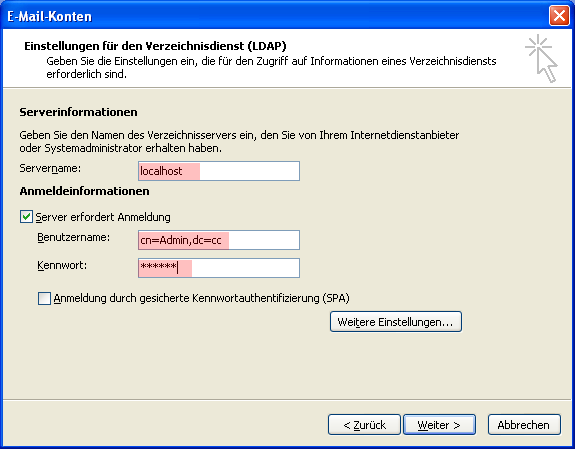Click the E-Mail-Konten title bar
Image resolution: width=575 pixels, height=449 pixels.
275,16
